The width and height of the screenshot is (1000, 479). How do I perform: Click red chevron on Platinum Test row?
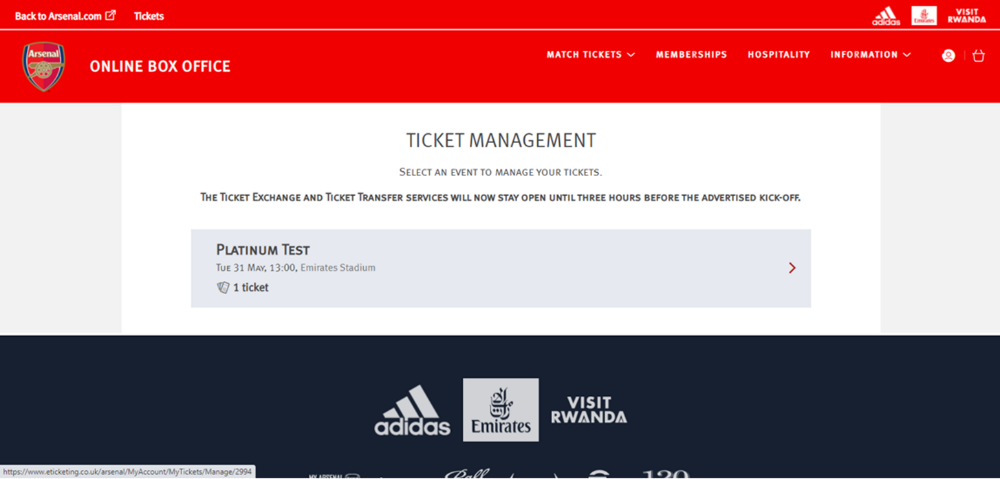click(792, 268)
